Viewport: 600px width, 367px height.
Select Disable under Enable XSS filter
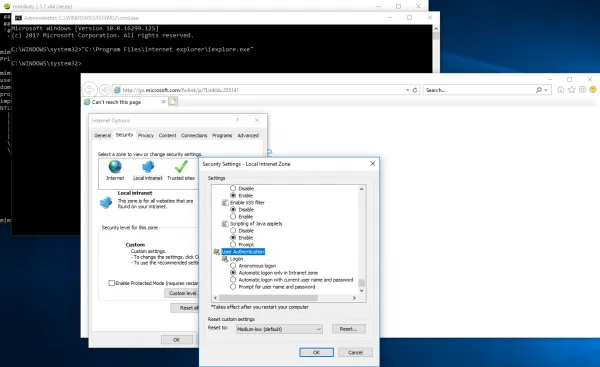(233, 210)
